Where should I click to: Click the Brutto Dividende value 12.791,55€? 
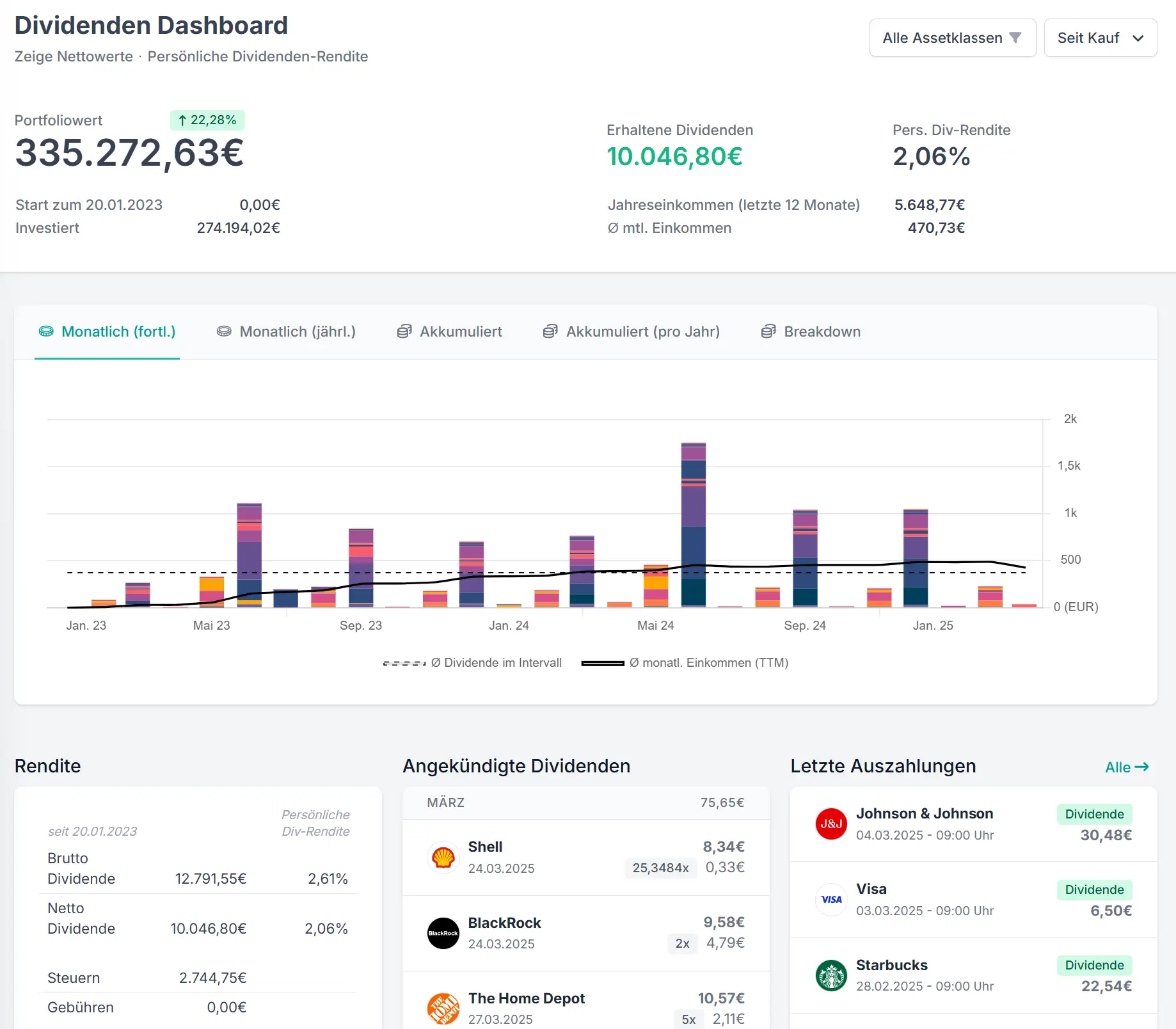click(x=211, y=879)
